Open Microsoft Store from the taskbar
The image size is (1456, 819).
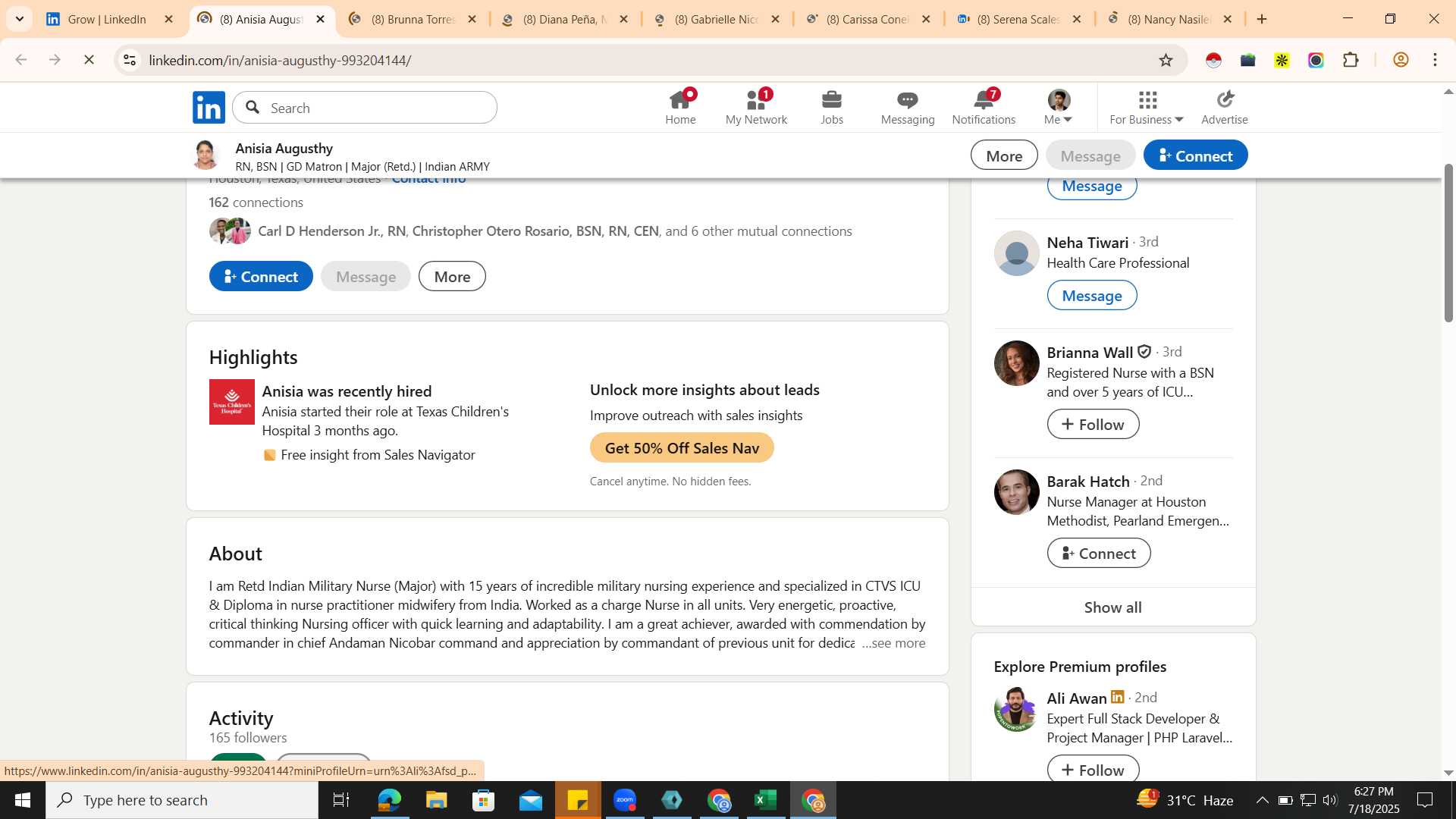tap(483, 800)
